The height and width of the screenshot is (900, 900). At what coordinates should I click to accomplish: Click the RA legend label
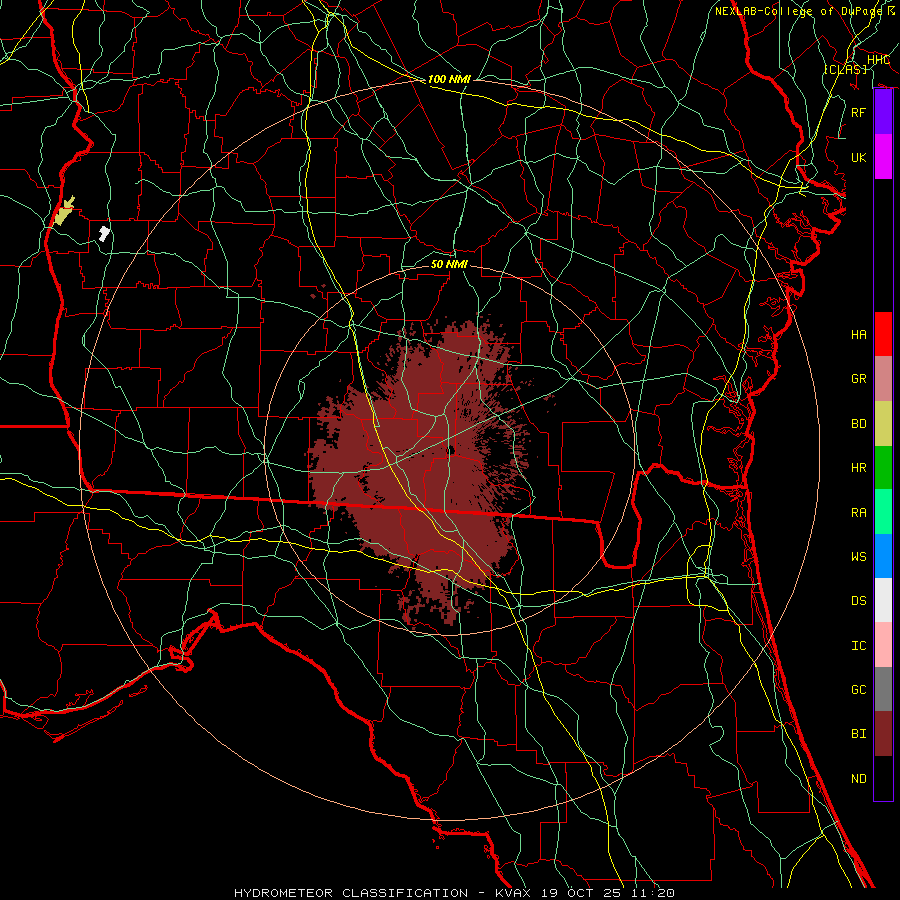tap(858, 513)
